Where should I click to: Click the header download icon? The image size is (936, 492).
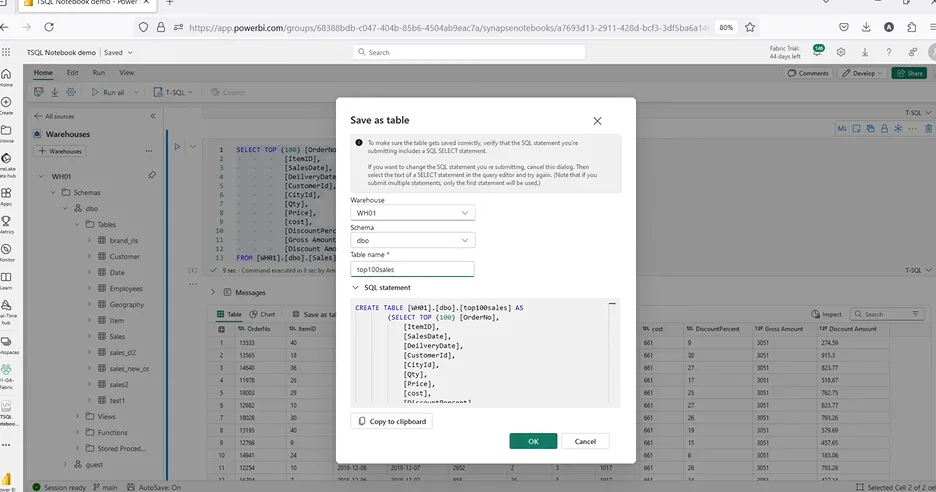(864, 52)
